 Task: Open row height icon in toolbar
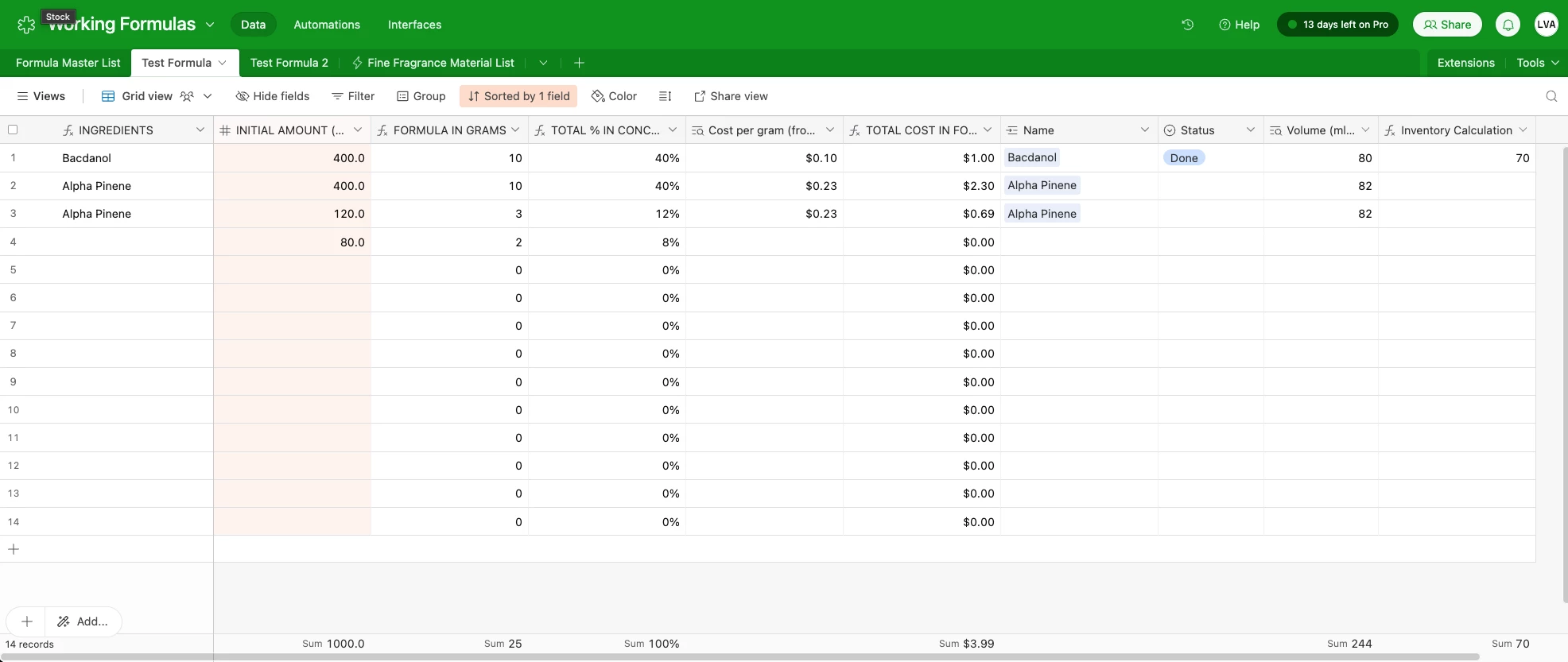pyautogui.click(x=666, y=96)
